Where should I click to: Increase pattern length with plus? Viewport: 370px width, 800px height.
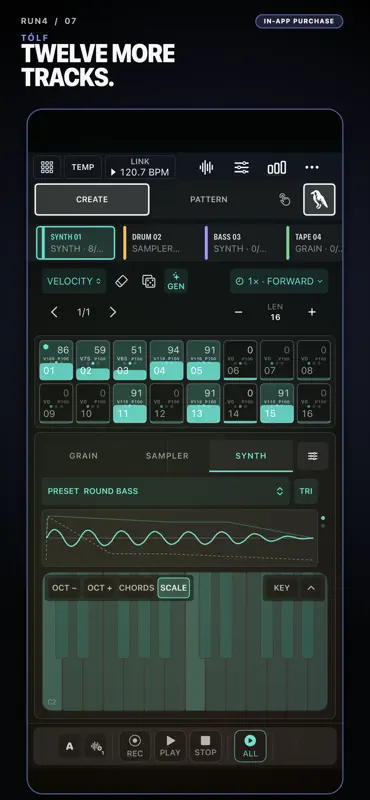coord(312,312)
